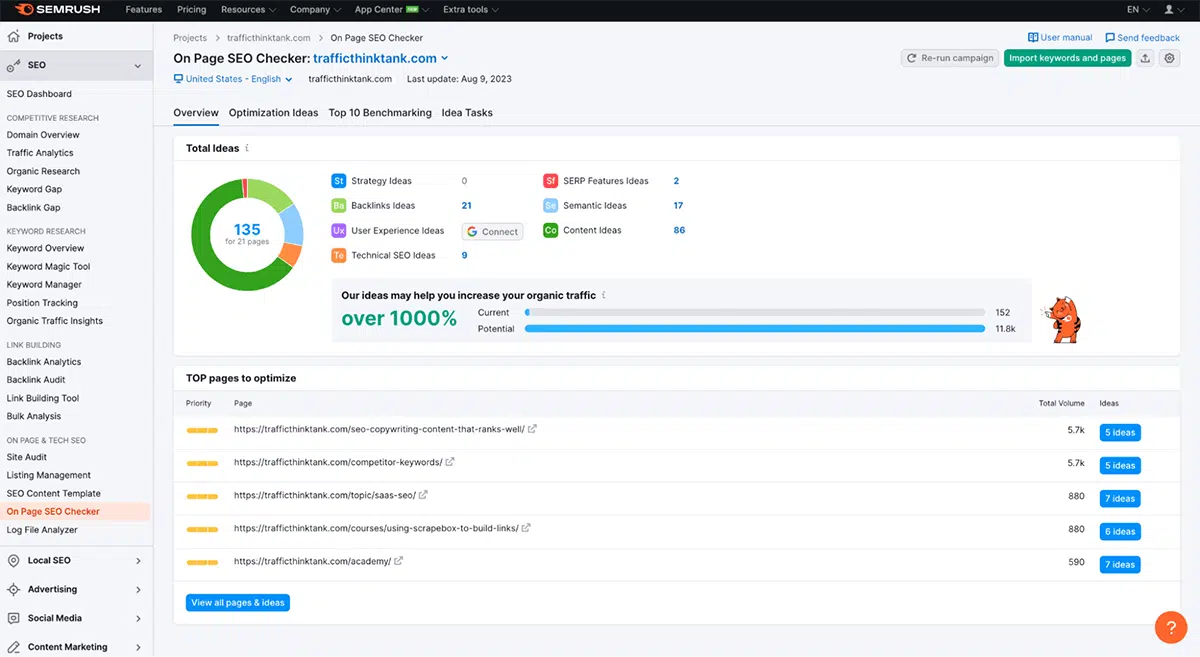Open trafficthinktank.com project dropdown

pos(381,58)
